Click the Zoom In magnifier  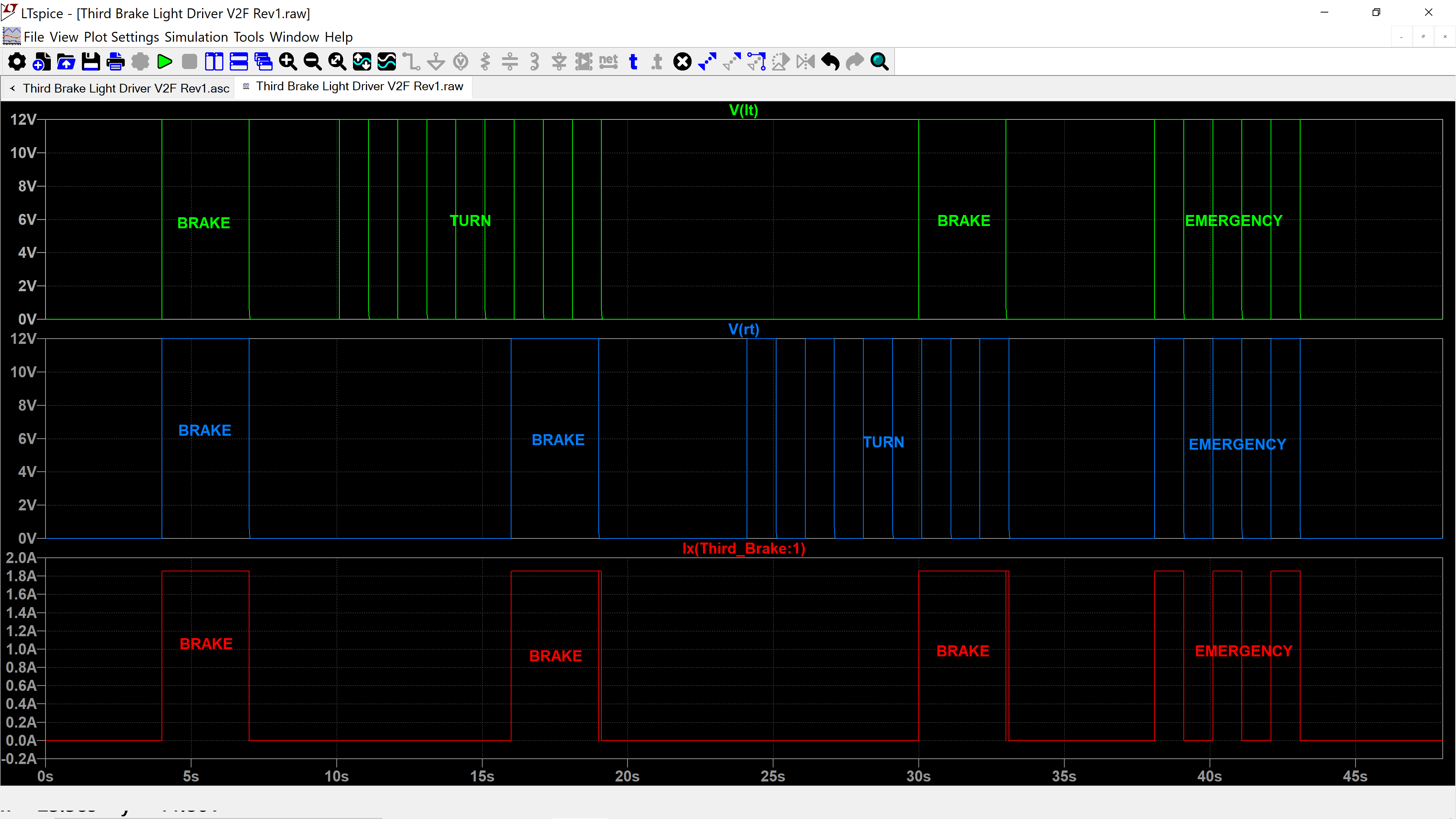tap(288, 61)
